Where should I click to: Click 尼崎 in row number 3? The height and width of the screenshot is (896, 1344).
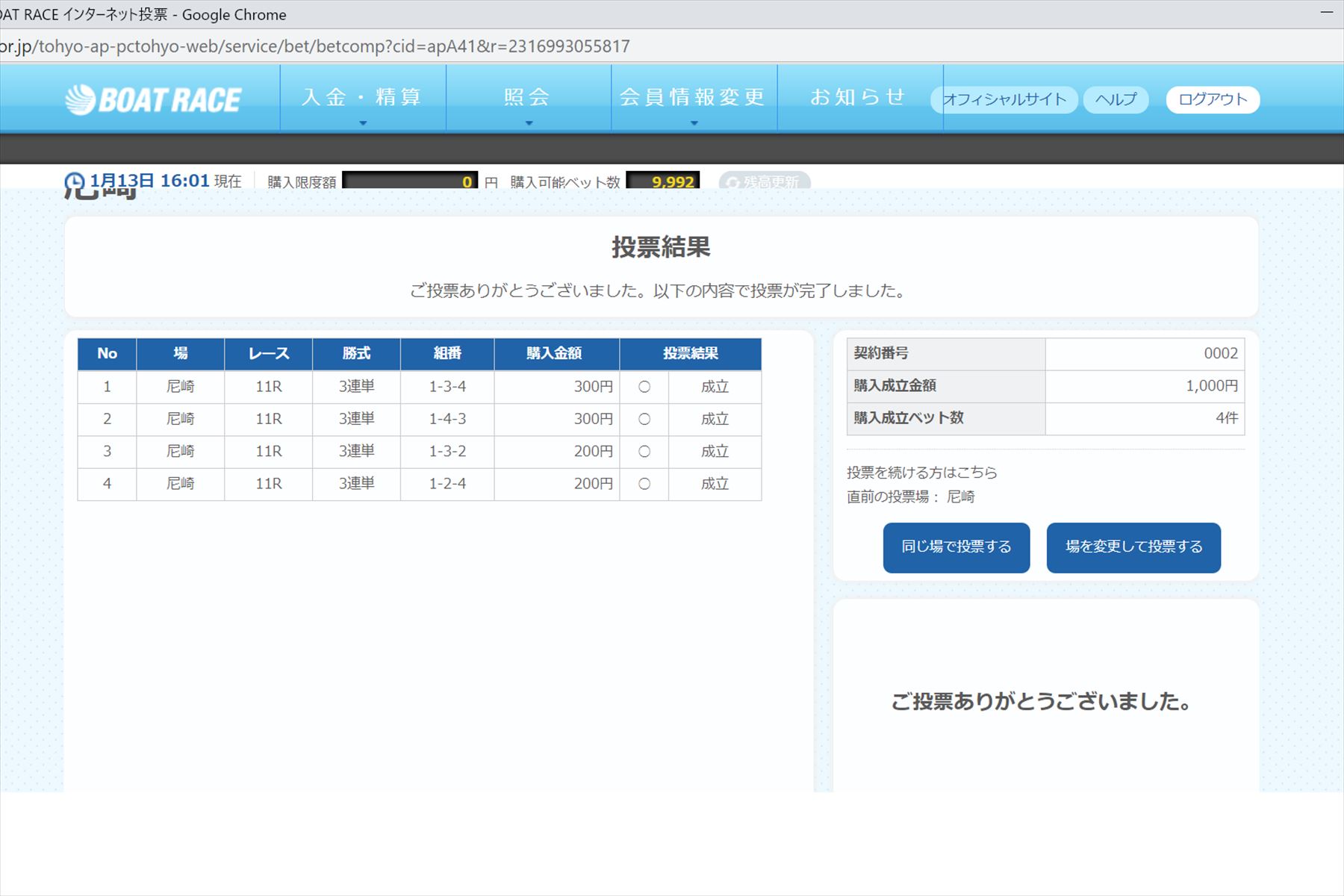pyautogui.click(x=180, y=451)
